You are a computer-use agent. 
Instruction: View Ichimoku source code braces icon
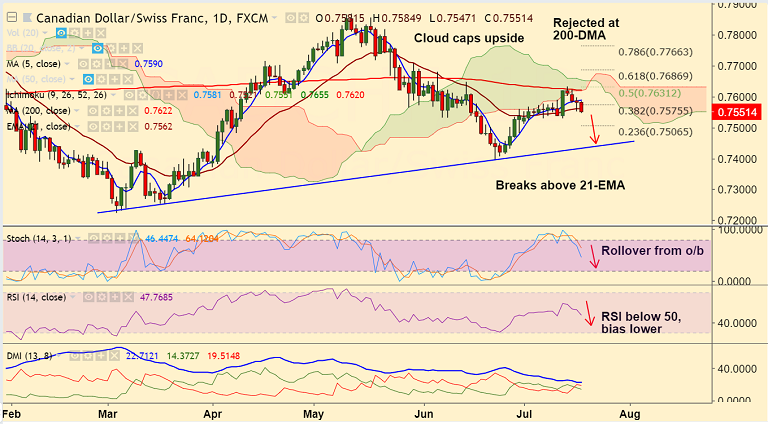[x=156, y=95]
